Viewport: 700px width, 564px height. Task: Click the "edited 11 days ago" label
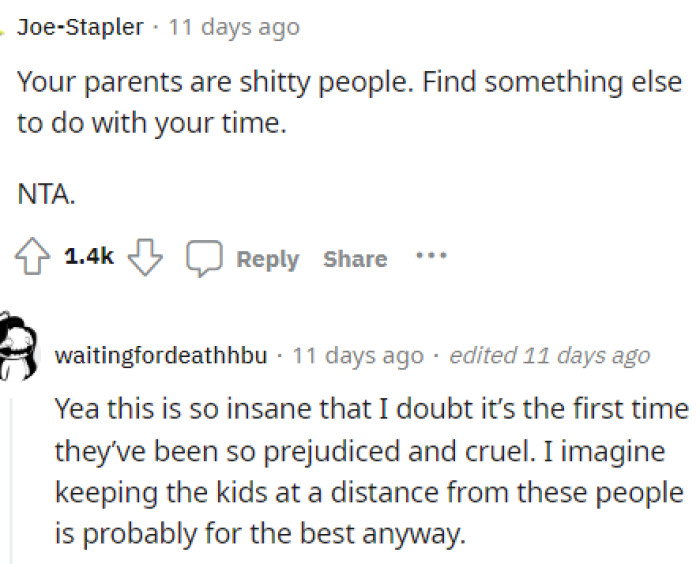(549, 357)
